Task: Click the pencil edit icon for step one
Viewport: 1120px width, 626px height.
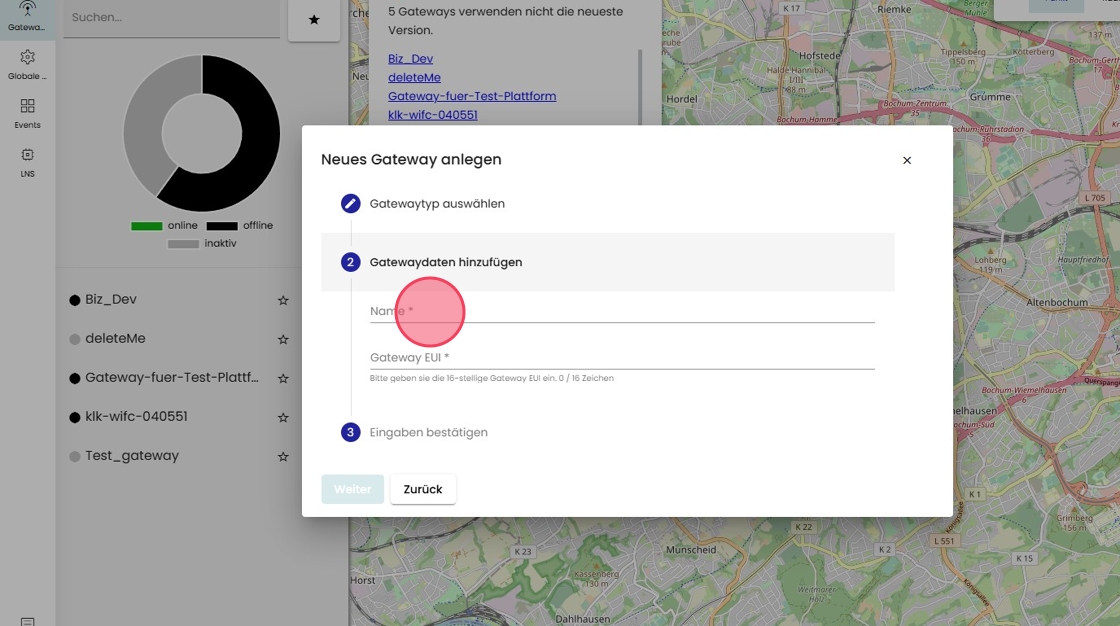Action: pos(350,204)
